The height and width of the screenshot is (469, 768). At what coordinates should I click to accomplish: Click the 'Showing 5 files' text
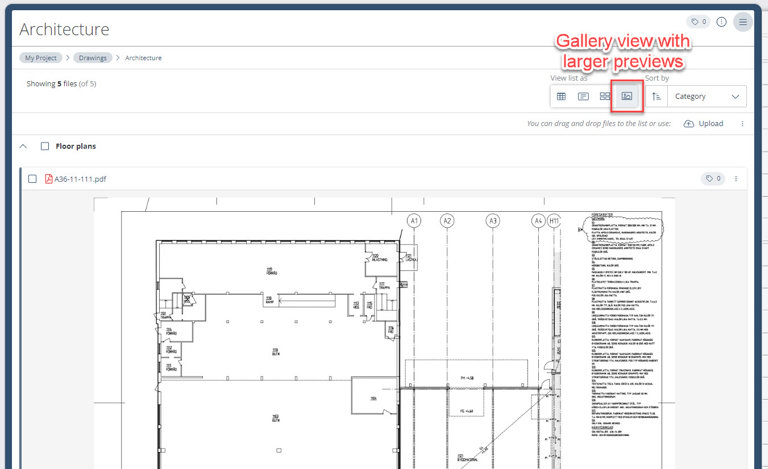click(61, 84)
